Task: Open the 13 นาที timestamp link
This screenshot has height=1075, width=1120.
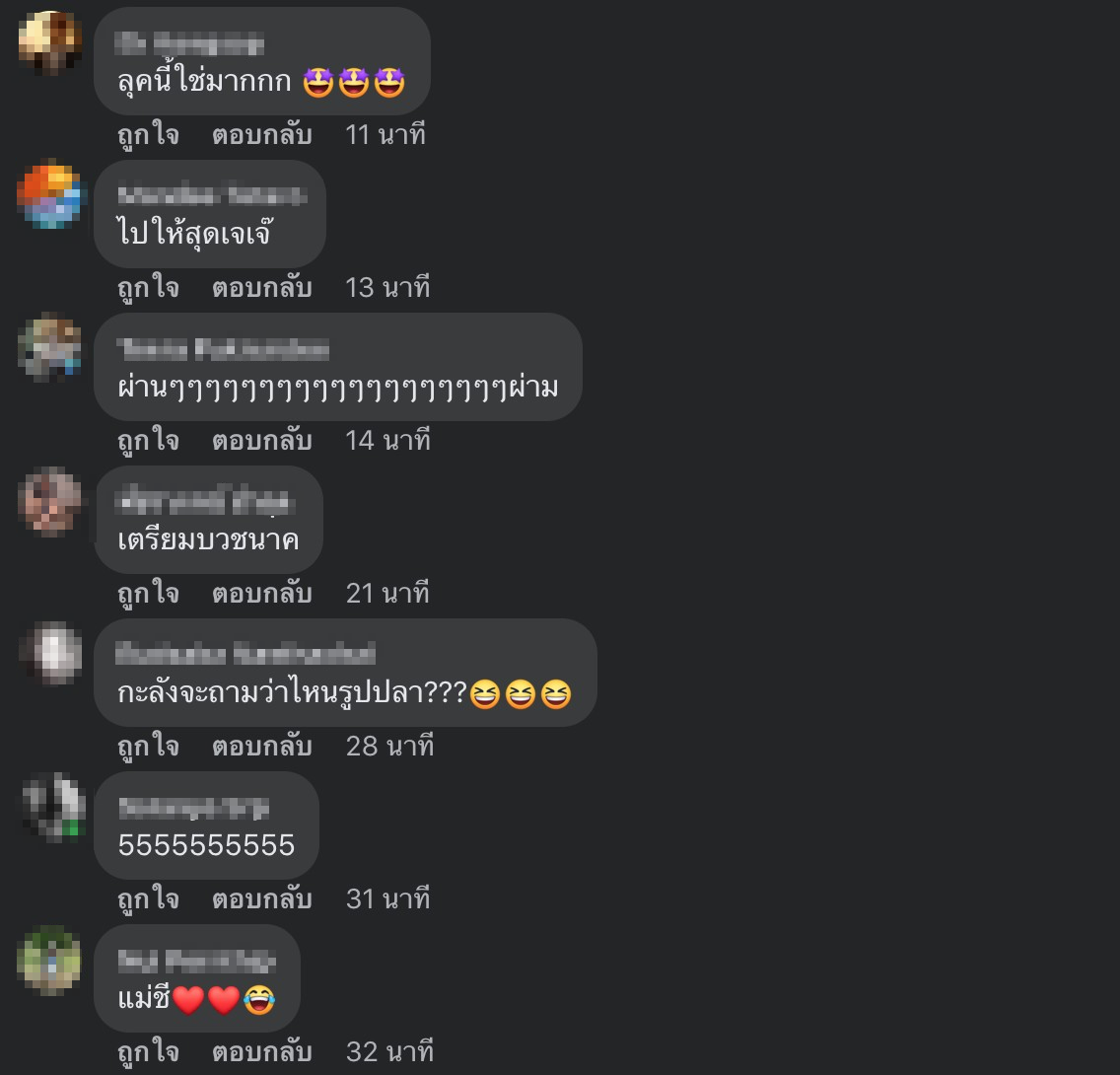Action: pos(387,287)
